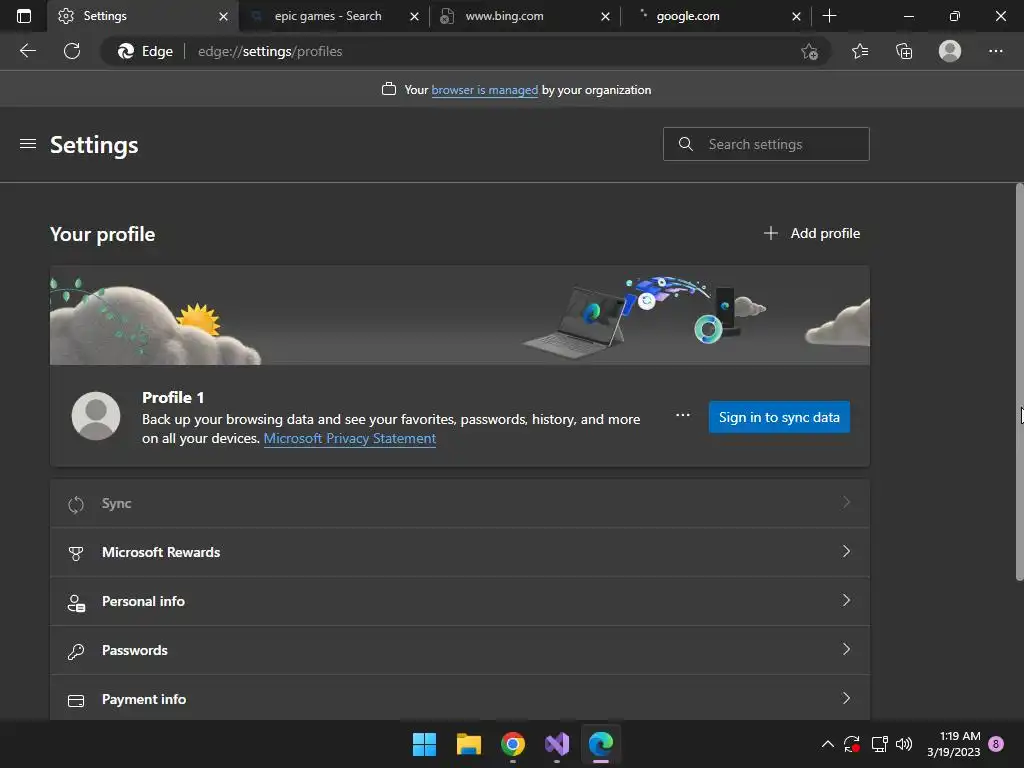
Task: Open Microsoft Privacy Statement link
Action: [349, 438]
